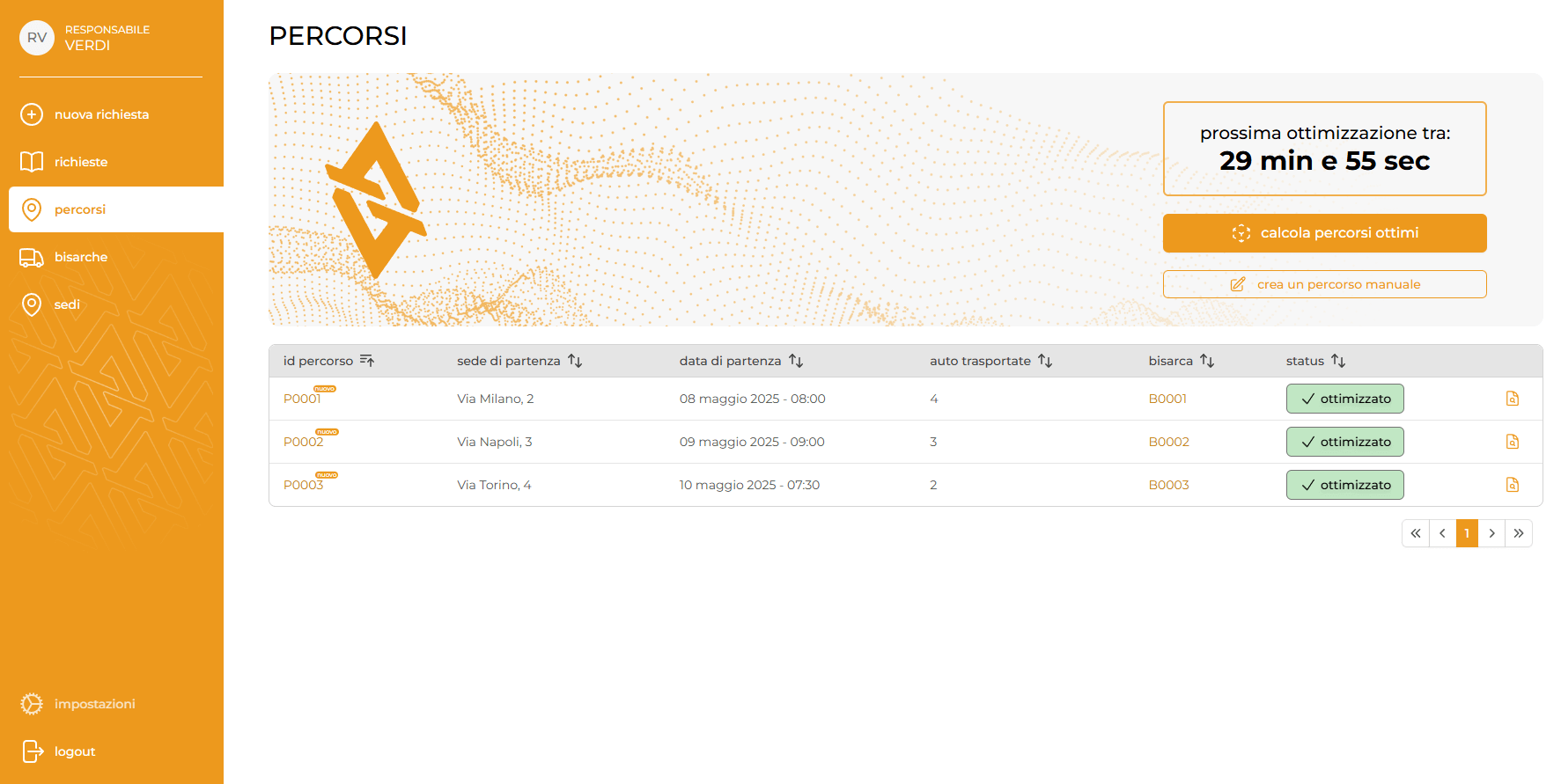Click the RV user avatar
The height and width of the screenshot is (784, 1561).
click(x=37, y=38)
